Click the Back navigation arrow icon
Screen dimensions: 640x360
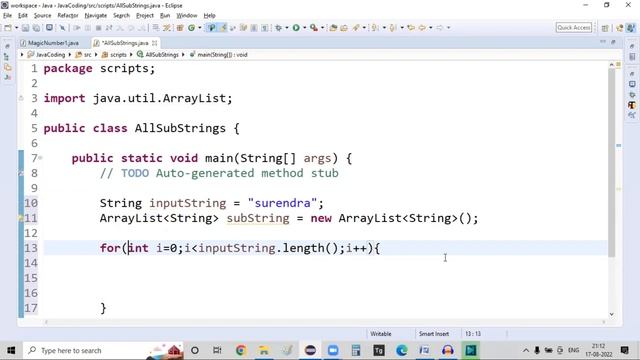pyautogui.click(x=422, y=28)
